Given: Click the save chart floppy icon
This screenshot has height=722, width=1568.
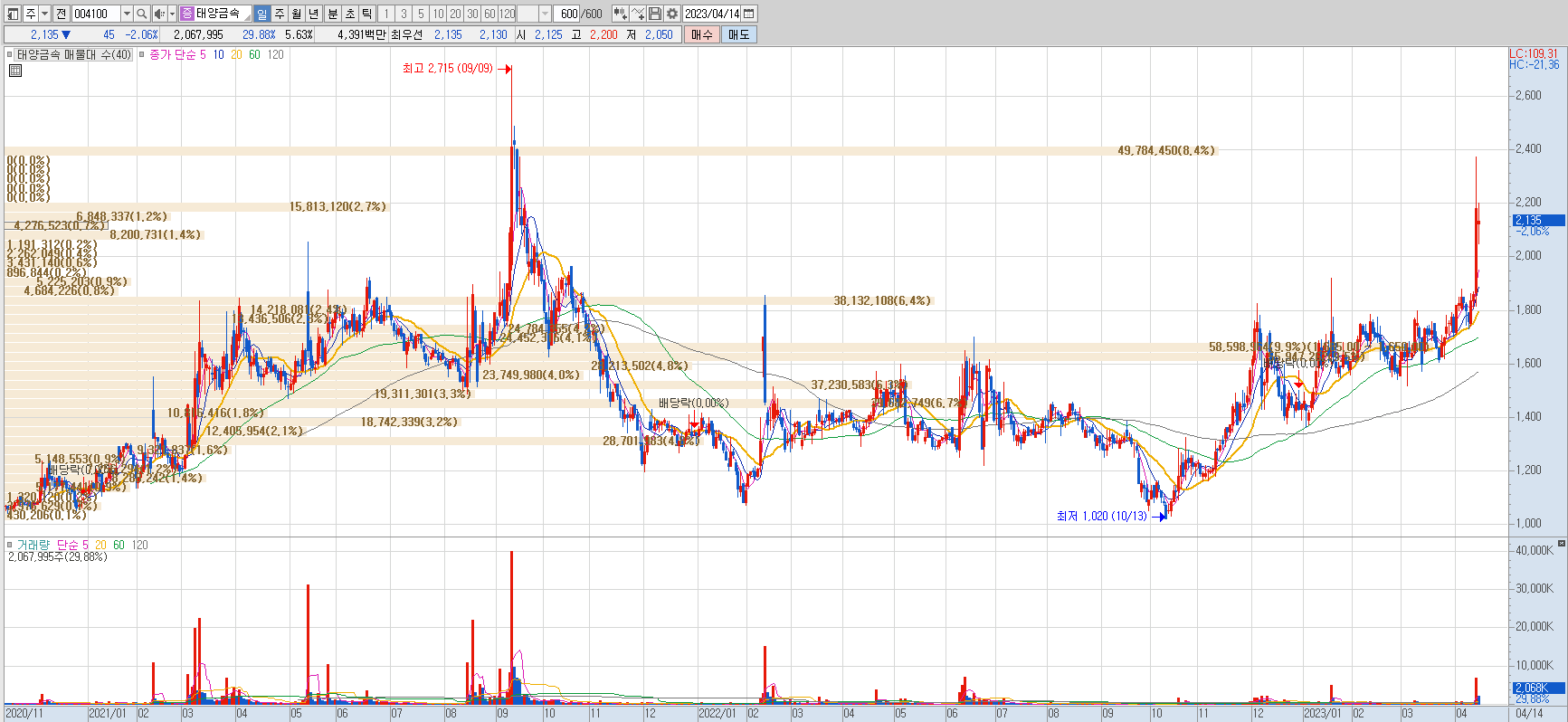Looking at the screenshot, I should 655,14.
